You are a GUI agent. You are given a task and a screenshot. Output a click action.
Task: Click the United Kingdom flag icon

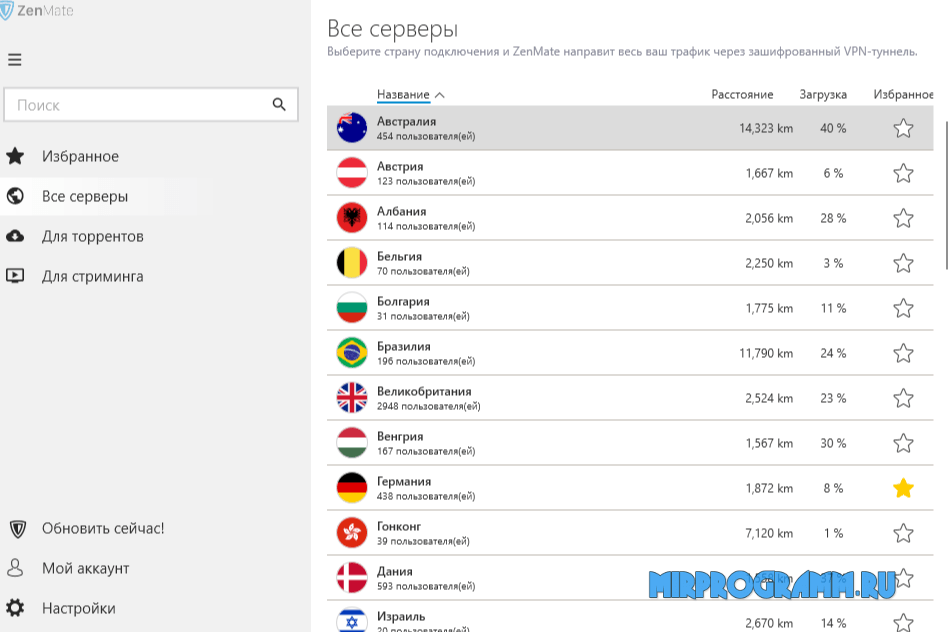(x=352, y=398)
